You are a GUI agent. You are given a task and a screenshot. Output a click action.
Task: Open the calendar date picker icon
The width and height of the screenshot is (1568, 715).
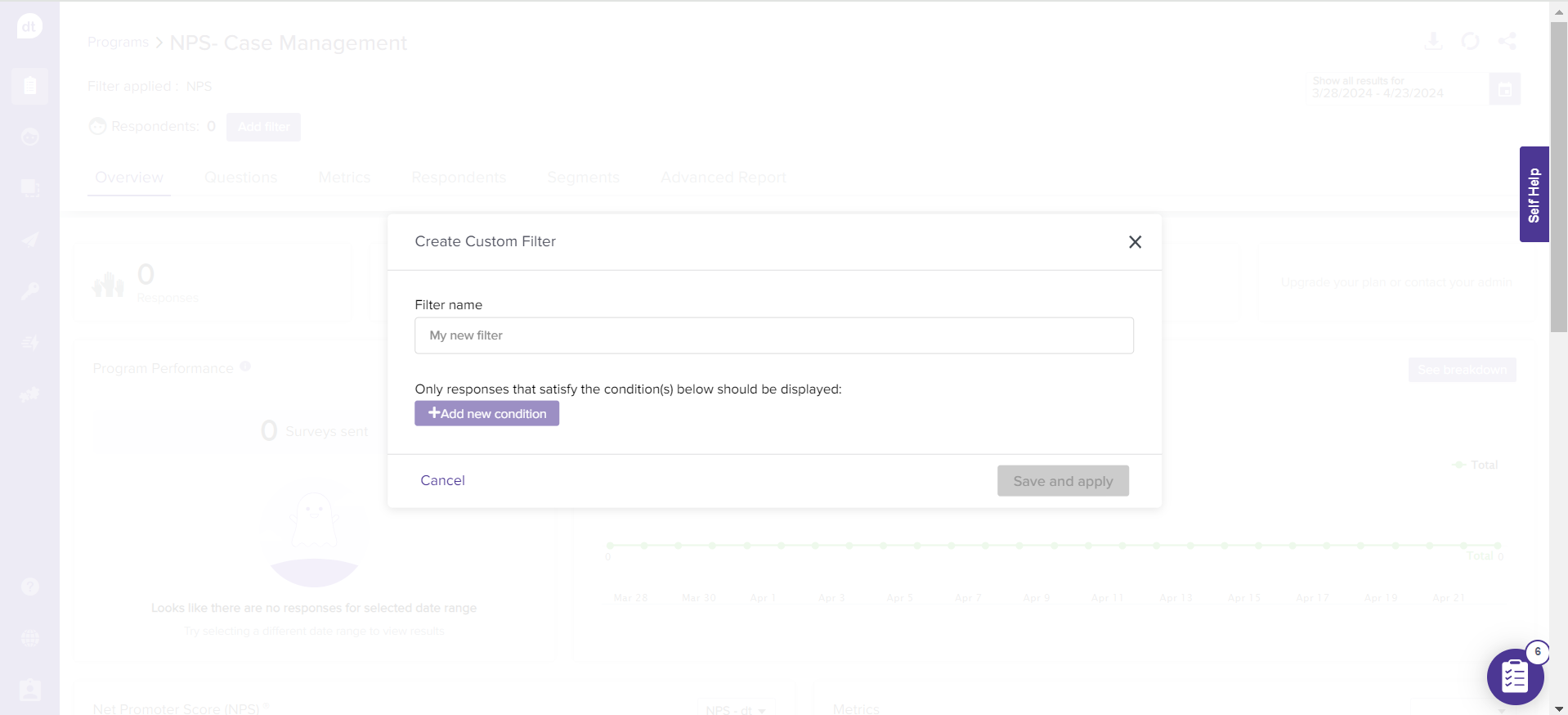tap(1504, 89)
